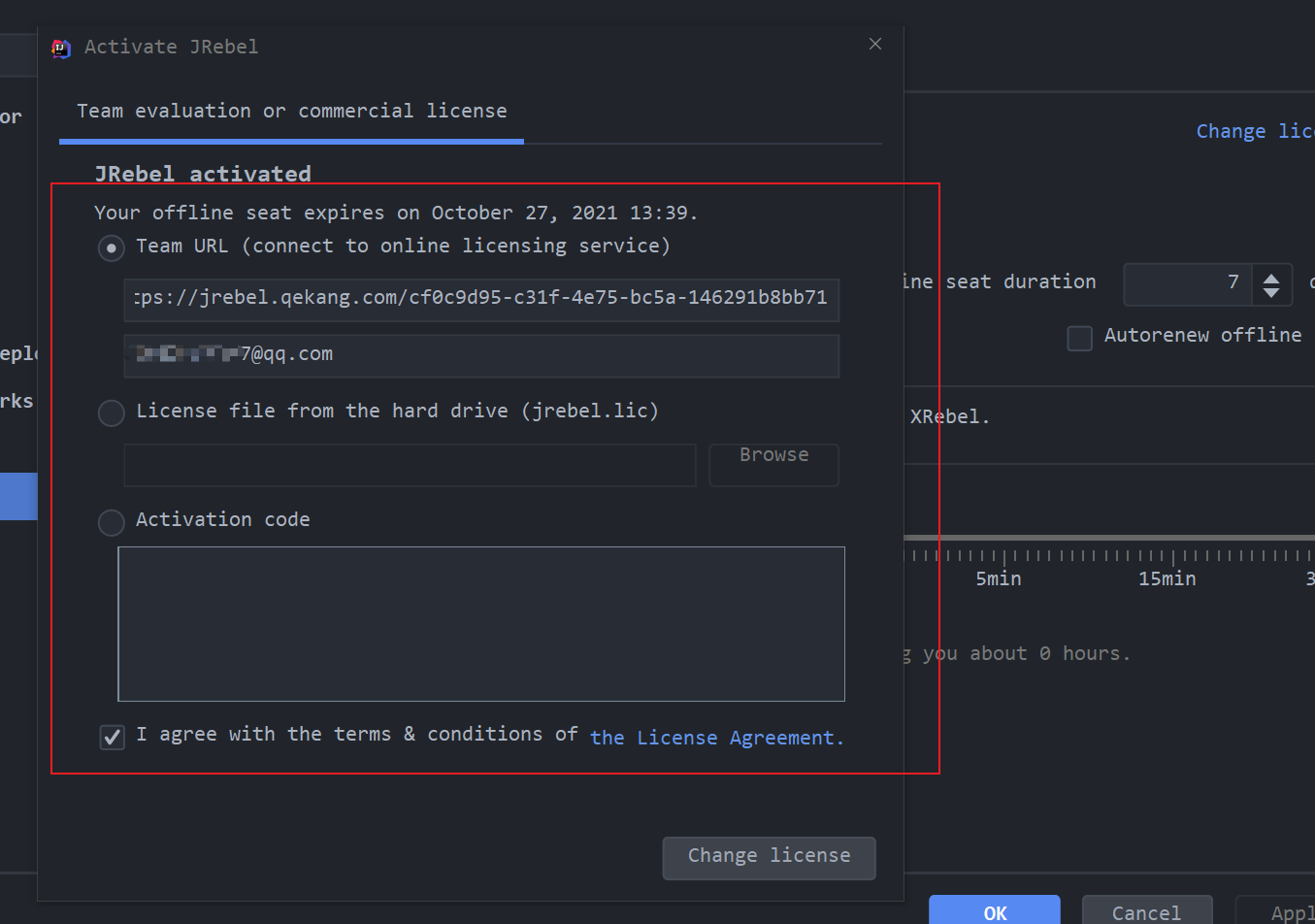Click OK in the settings window
The image size is (1315, 924).
coord(995,910)
